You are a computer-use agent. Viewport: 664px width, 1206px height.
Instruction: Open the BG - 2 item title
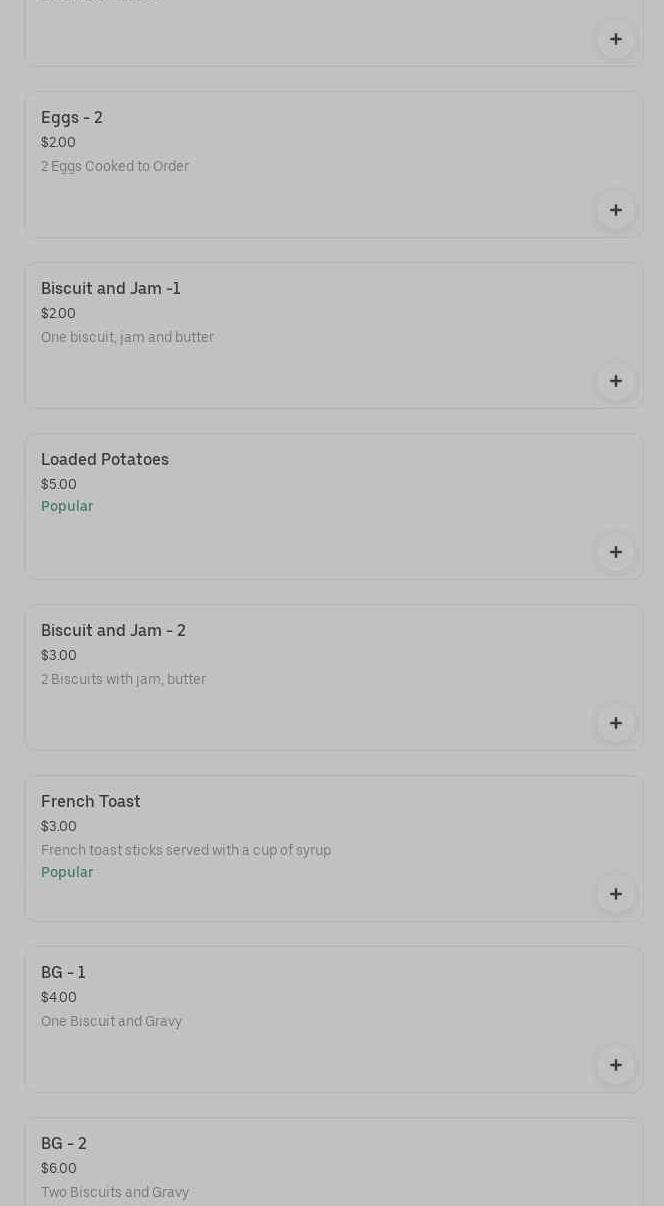click(64, 1144)
